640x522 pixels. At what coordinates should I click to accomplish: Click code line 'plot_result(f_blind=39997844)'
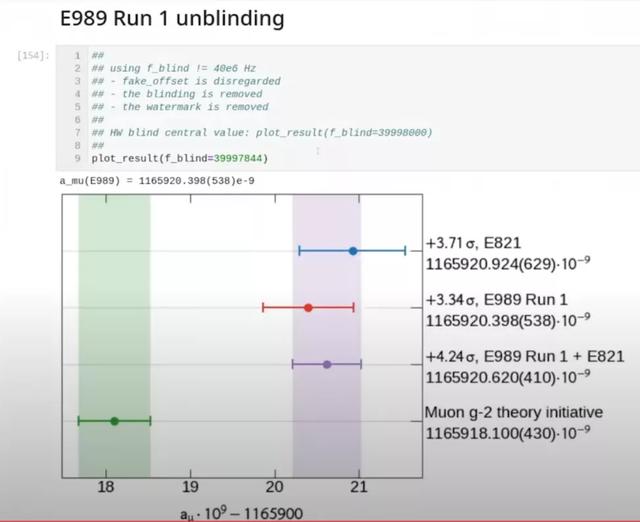[x=180, y=158]
